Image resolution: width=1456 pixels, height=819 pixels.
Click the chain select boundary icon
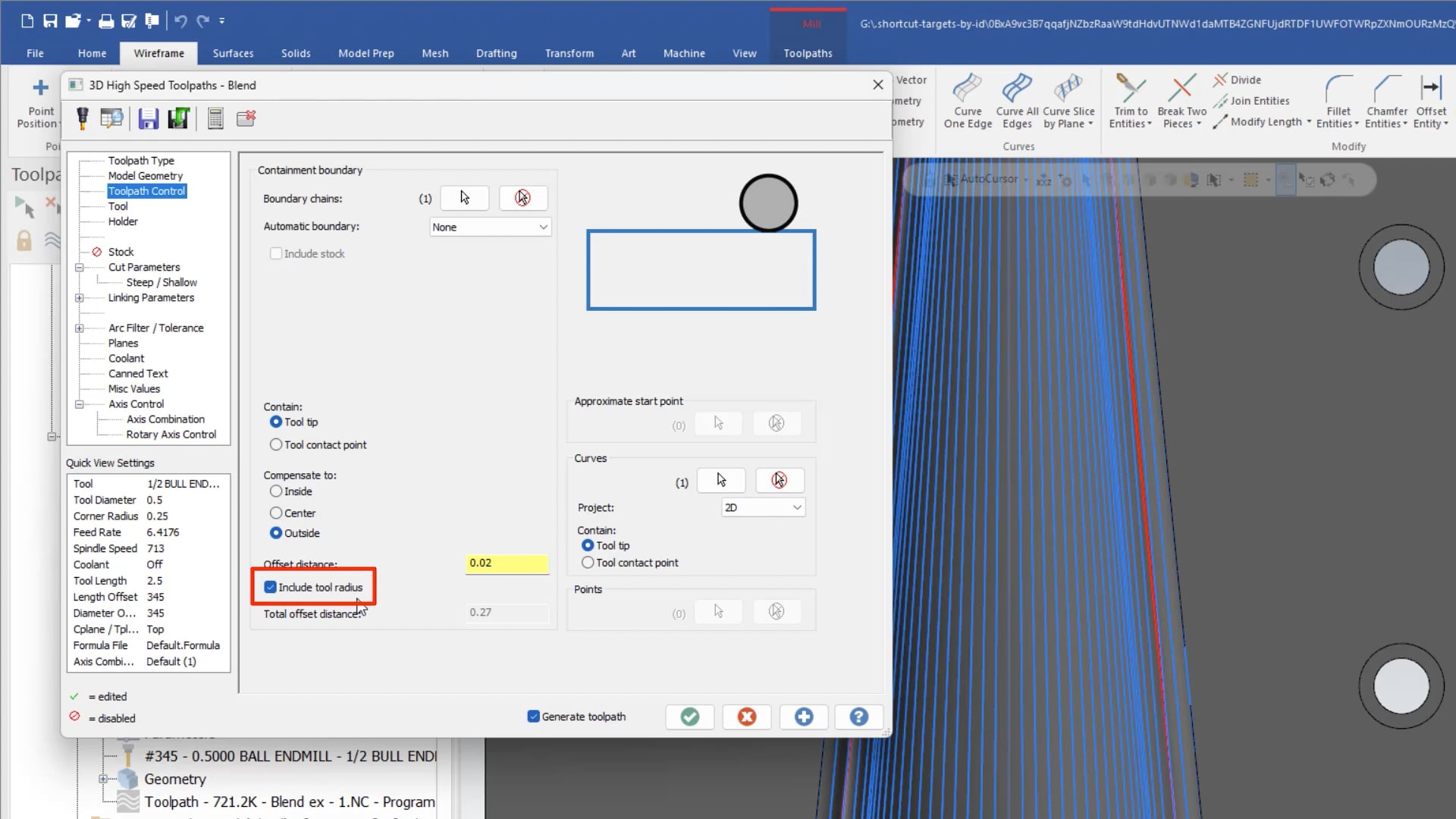[x=465, y=197]
